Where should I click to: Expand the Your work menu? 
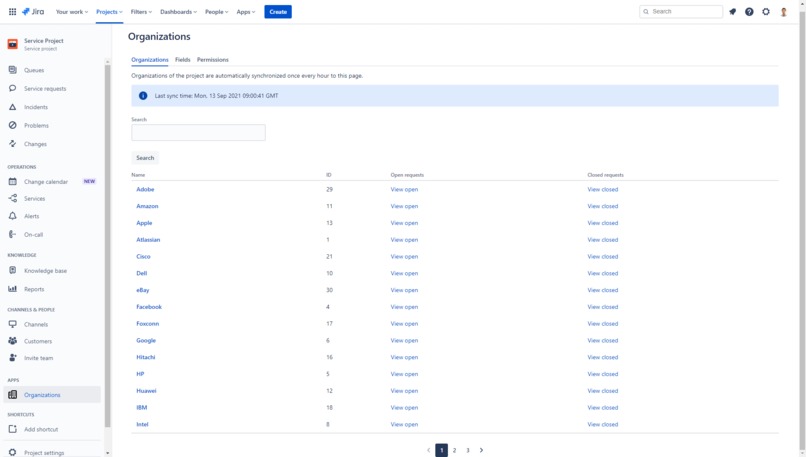click(72, 12)
